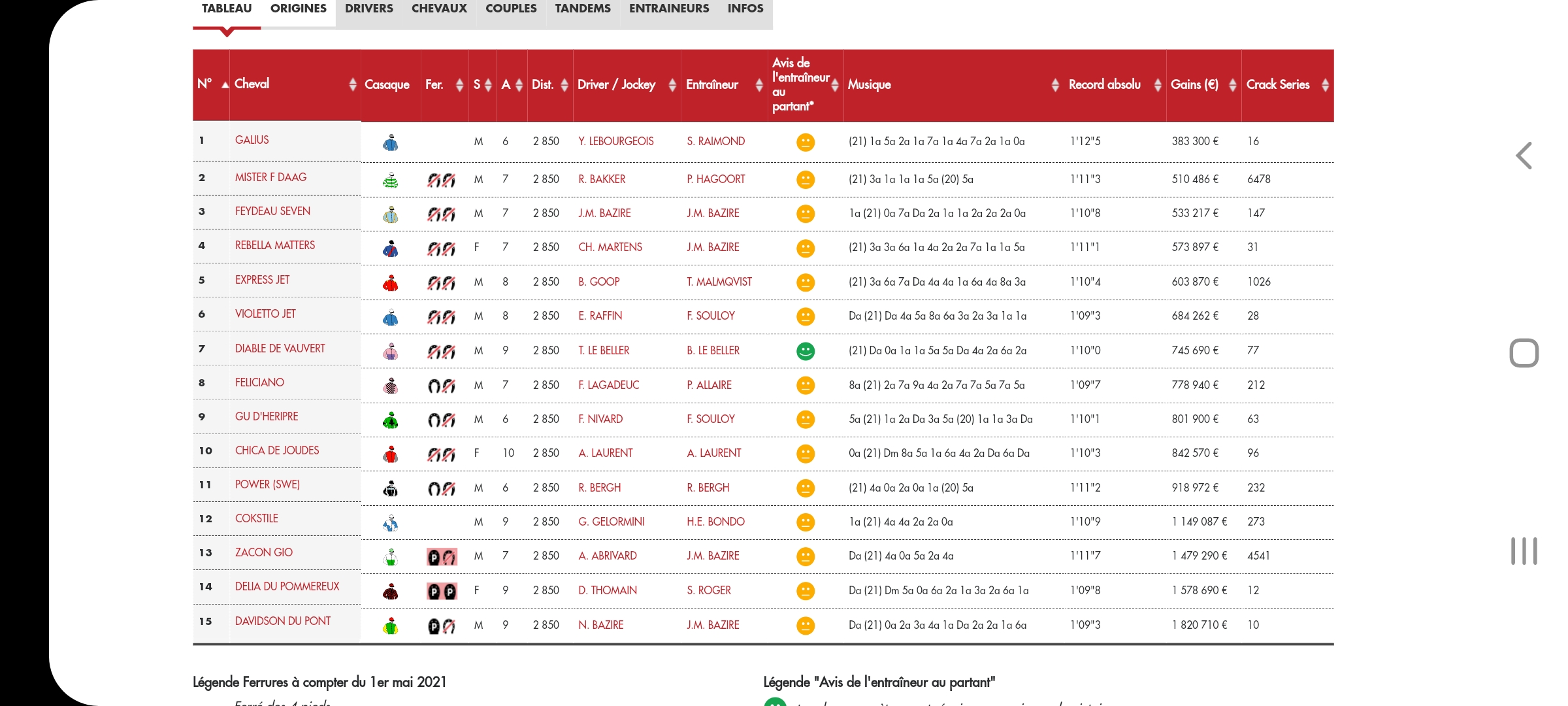
Task: Switch to the DRIVERS tab
Action: (x=368, y=8)
